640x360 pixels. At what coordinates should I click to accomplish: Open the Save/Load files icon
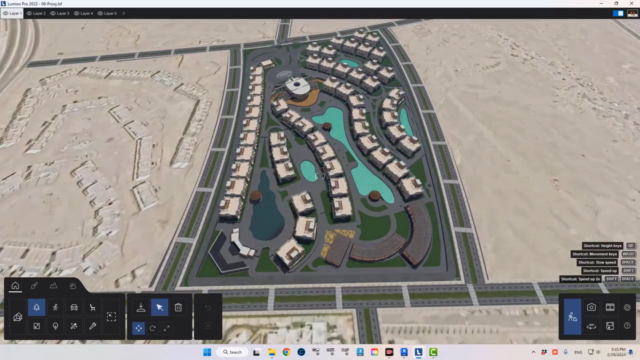[x=610, y=326]
